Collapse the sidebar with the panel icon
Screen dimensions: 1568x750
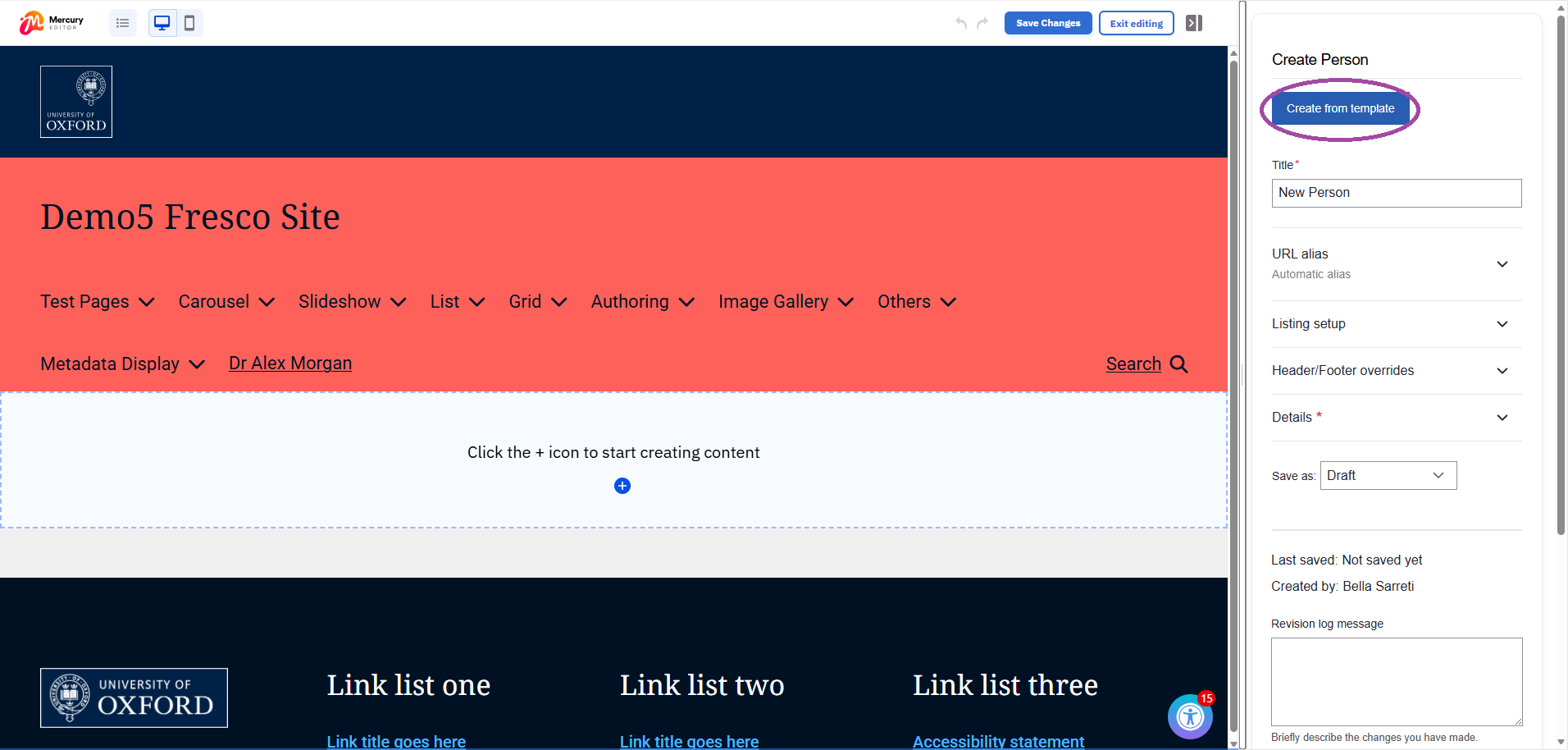[x=1193, y=22]
